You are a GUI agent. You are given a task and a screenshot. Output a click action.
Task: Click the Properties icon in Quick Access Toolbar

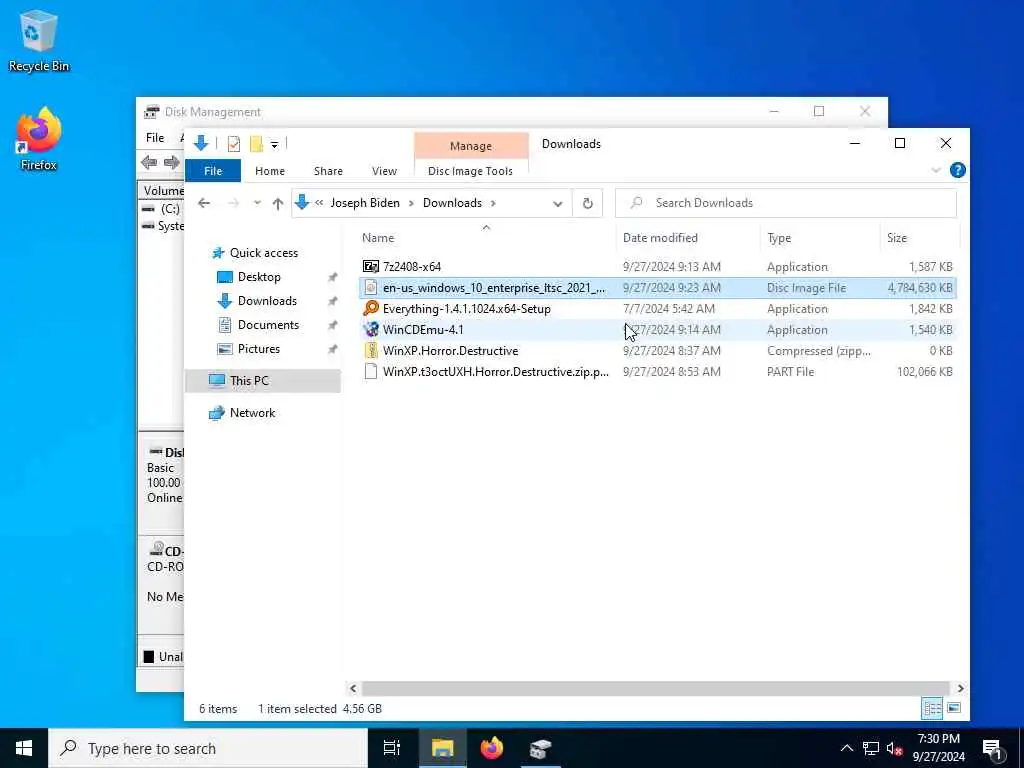click(234, 144)
